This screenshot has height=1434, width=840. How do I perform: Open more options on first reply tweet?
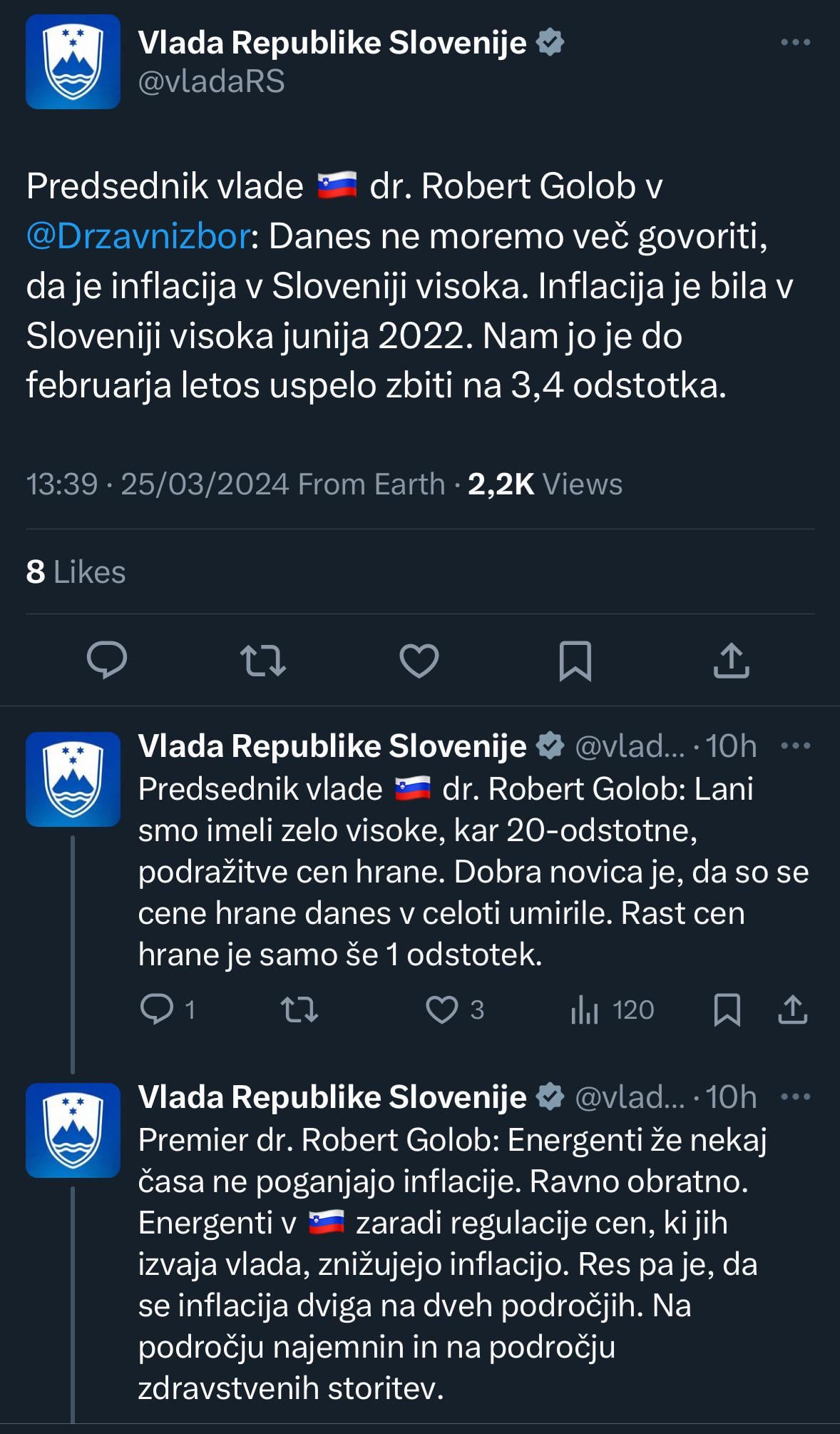pyautogui.click(x=796, y=746)
